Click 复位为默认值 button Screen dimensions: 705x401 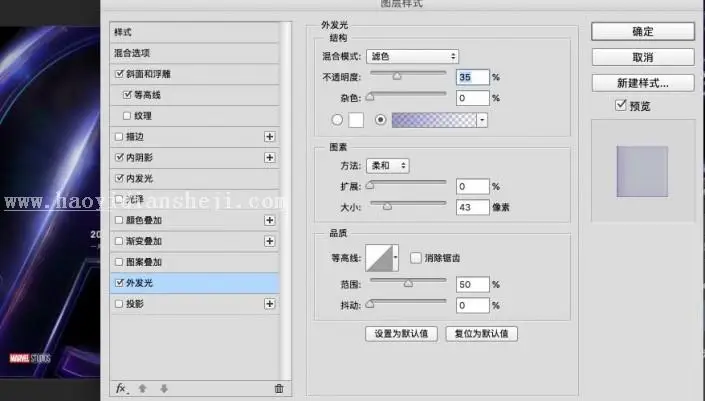click(482, 334)
